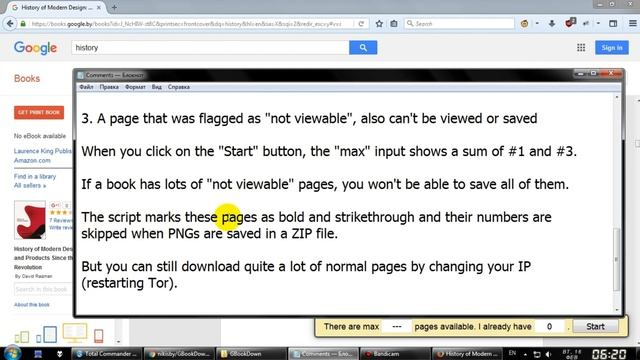
Task: Click the Search in this book field
Action: pyautogui.click(x=43, y=289)
